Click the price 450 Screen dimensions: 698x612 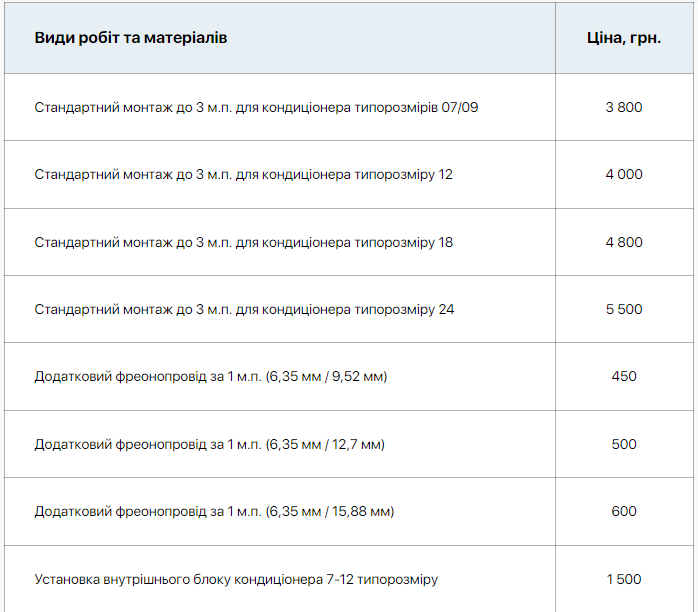(x=623, y=377)
